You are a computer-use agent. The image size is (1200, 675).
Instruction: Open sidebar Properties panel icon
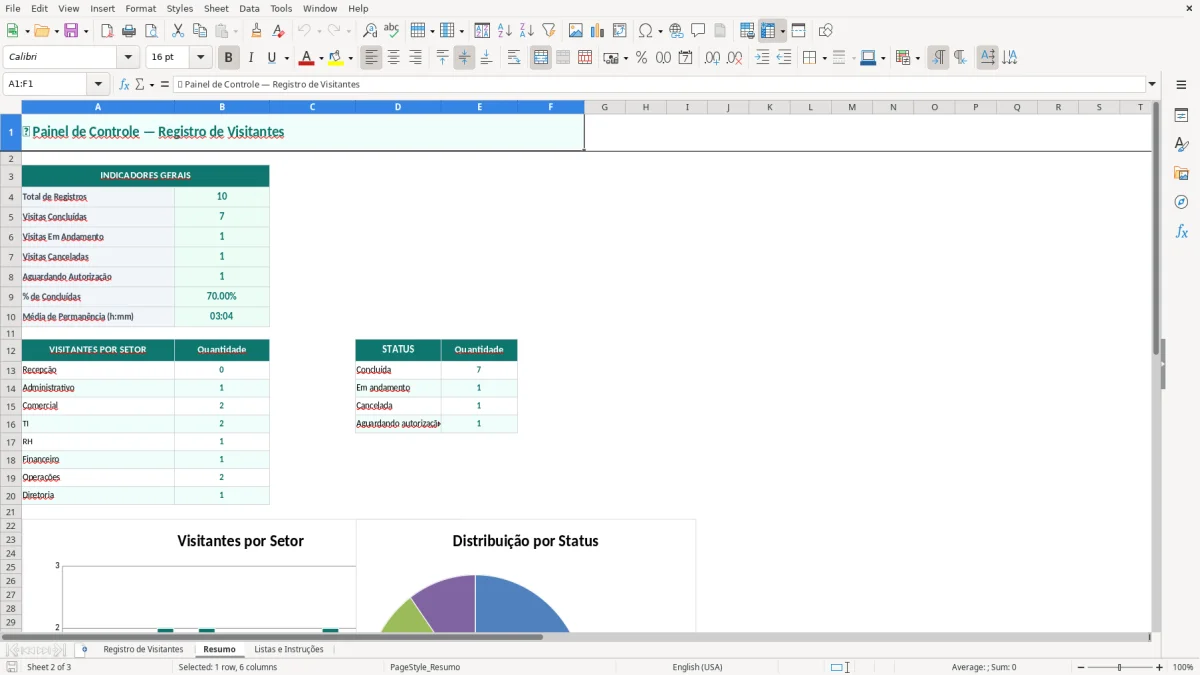click(x=1181, y=115)
